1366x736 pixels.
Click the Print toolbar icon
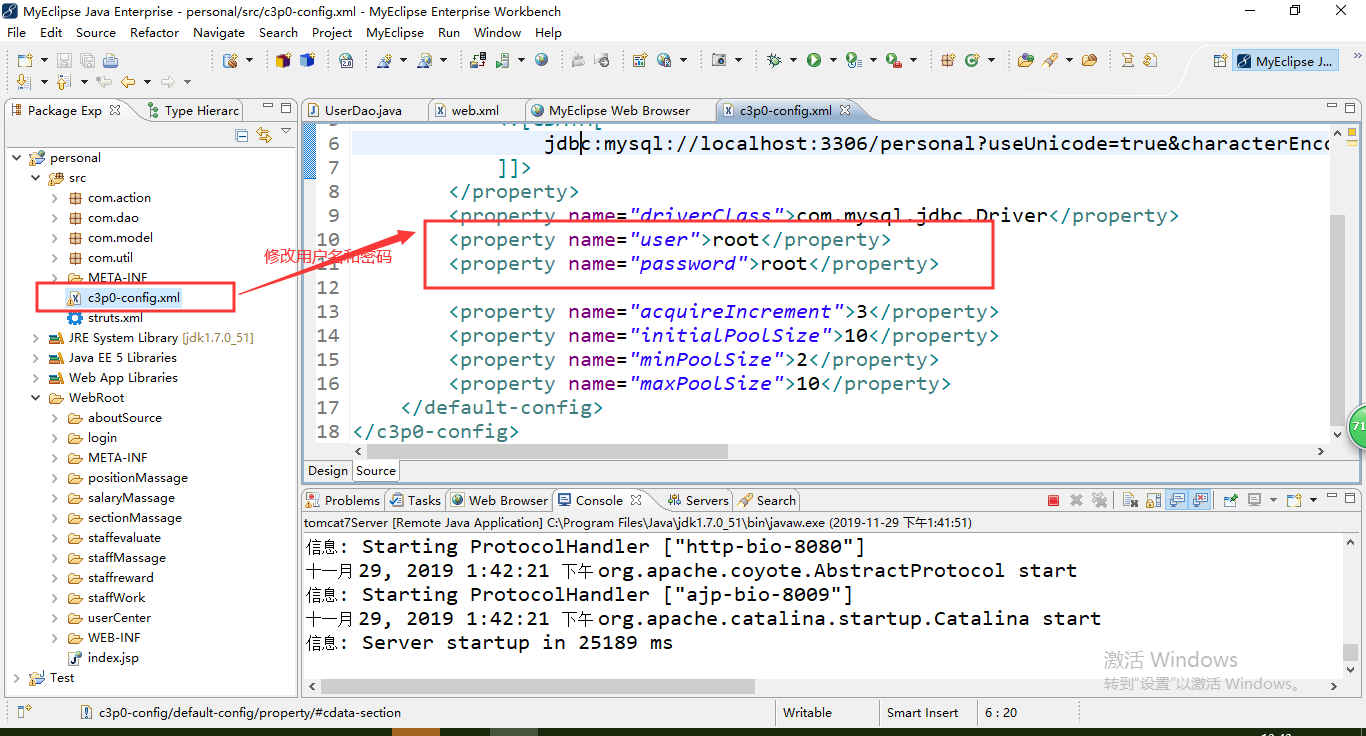(110, 60)
